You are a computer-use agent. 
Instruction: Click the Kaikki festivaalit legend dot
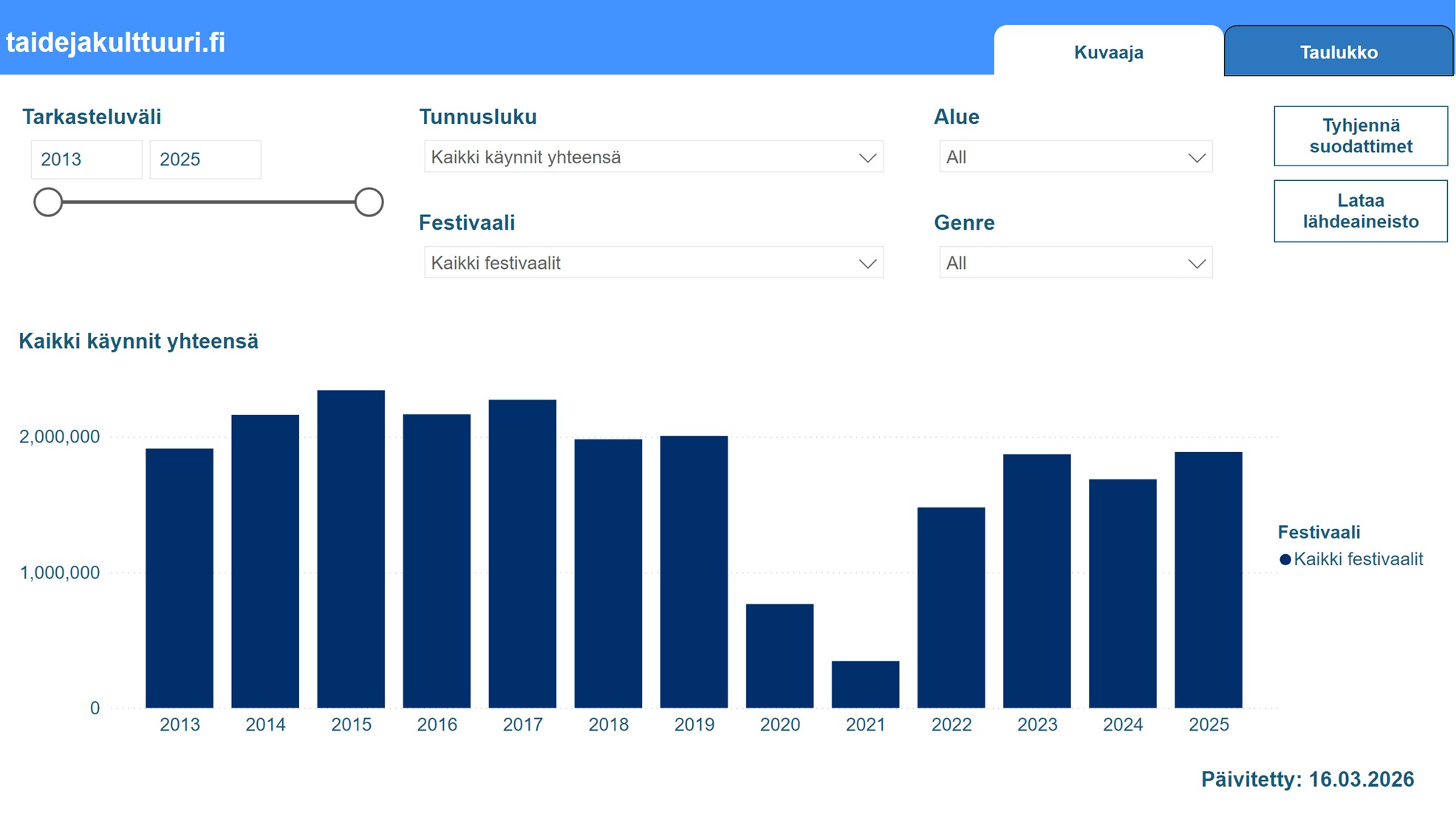(1285, 560)
